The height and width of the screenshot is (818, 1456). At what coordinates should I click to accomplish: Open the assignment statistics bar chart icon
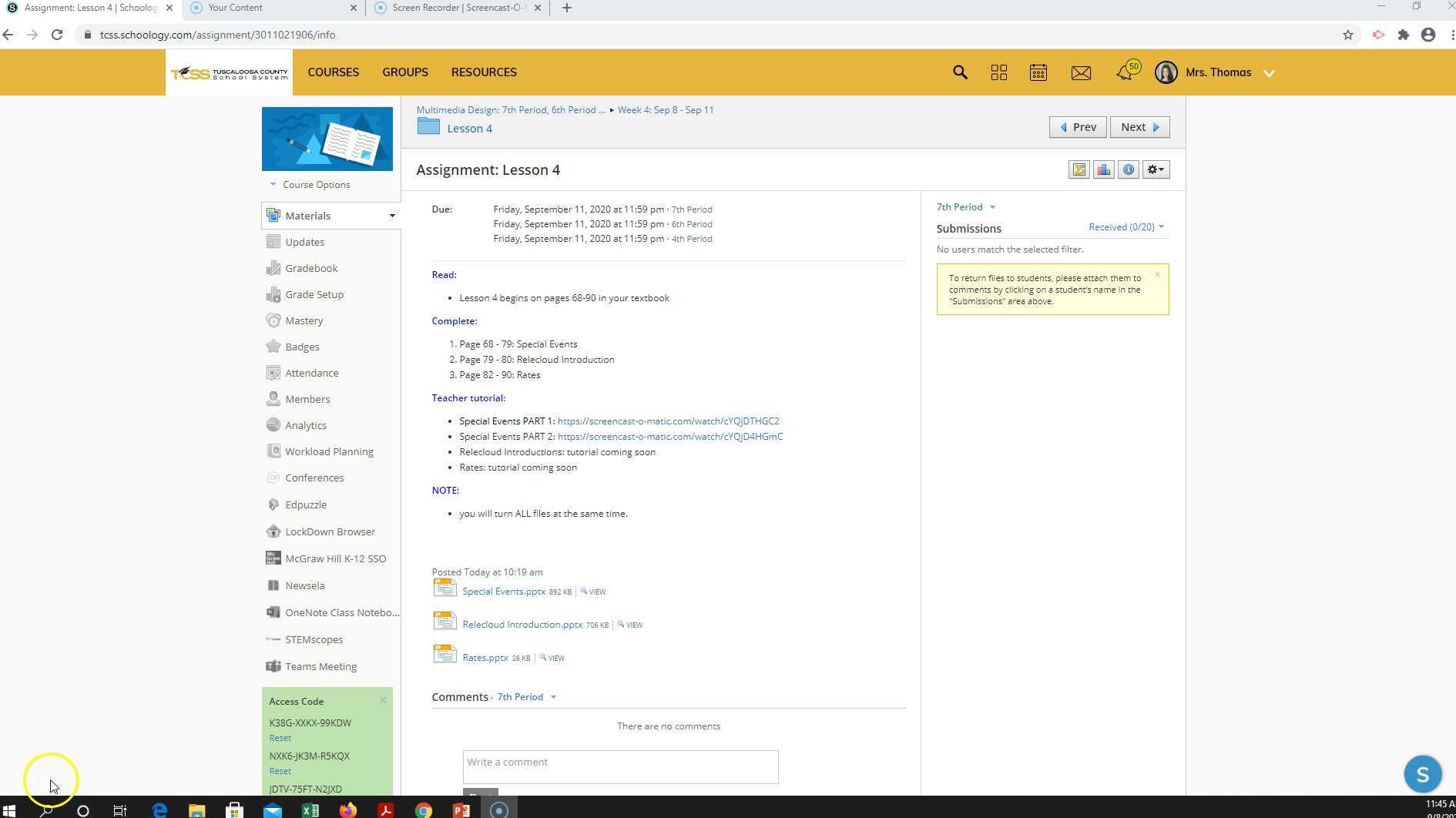tap(1103, 169)
